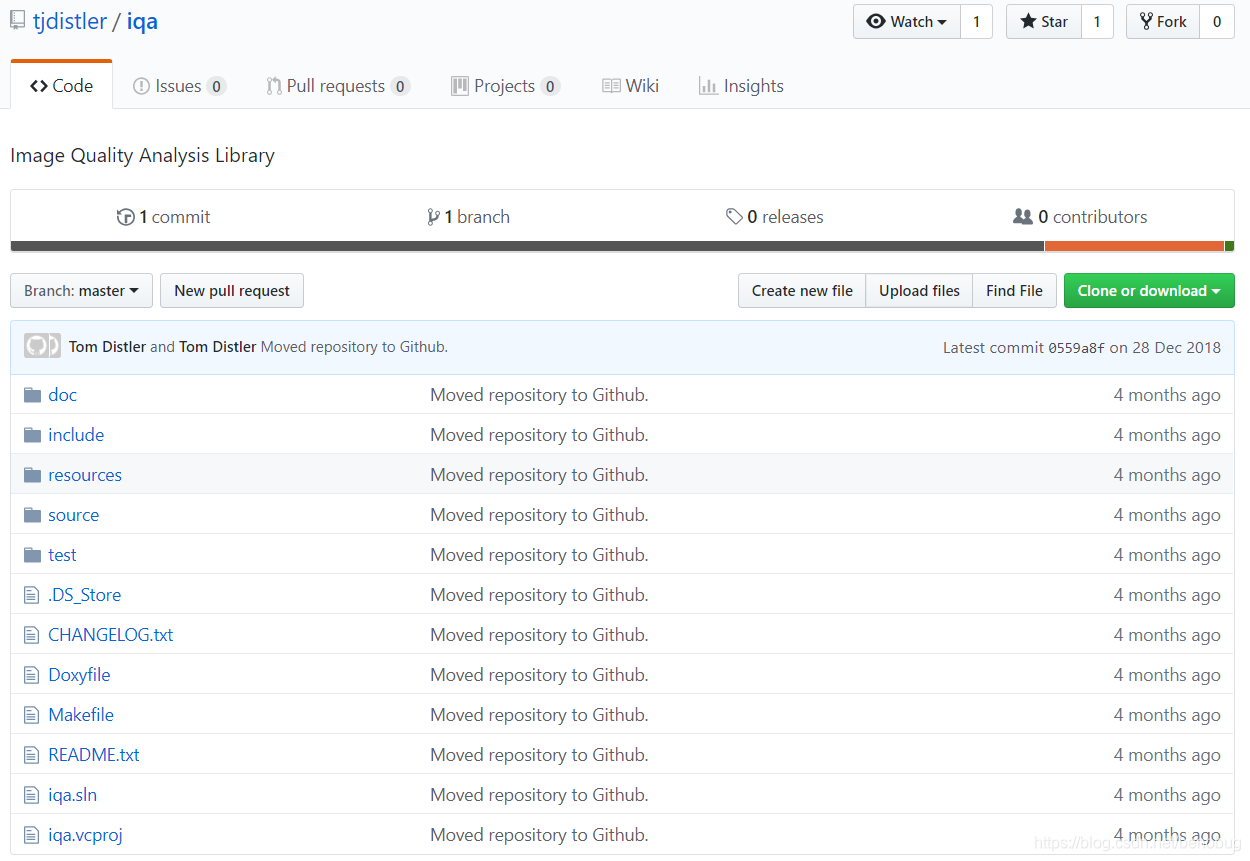Click the README.txt file icon

click(x=31, y=755)
